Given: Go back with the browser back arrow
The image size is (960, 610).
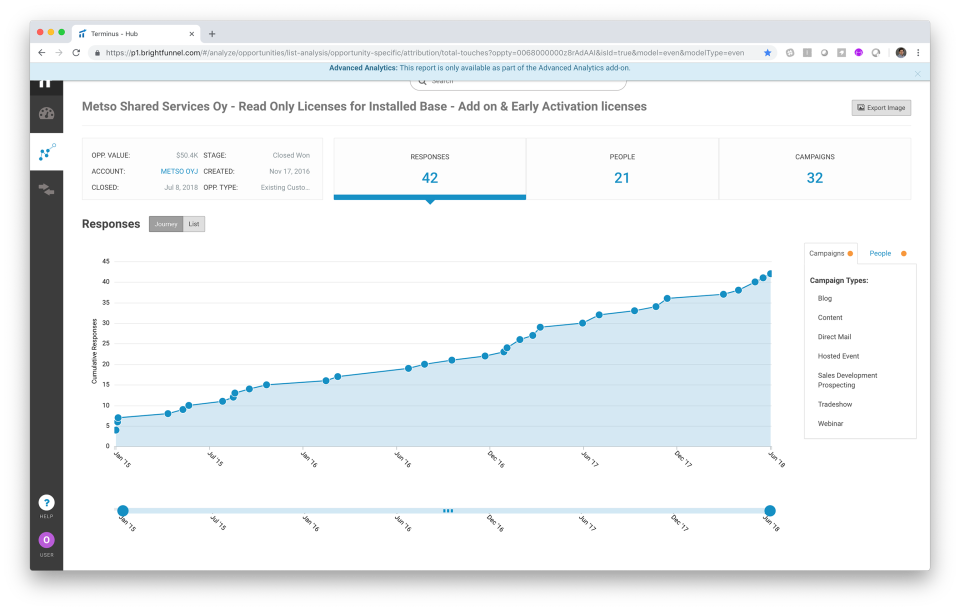Looking at the screenshot, I should click(x=42, y=53).
